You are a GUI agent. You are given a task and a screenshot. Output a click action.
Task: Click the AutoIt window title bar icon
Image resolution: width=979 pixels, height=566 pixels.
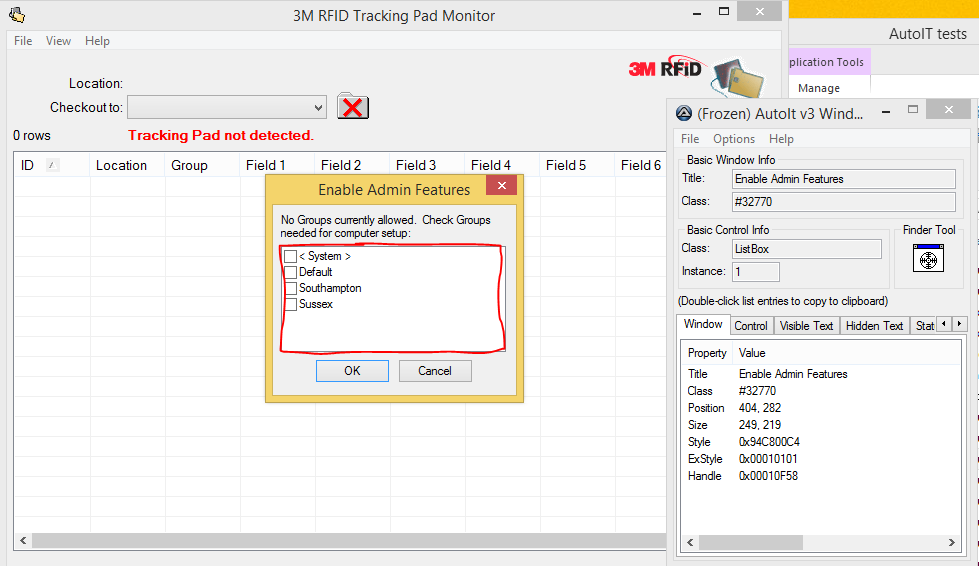[684, 113]
